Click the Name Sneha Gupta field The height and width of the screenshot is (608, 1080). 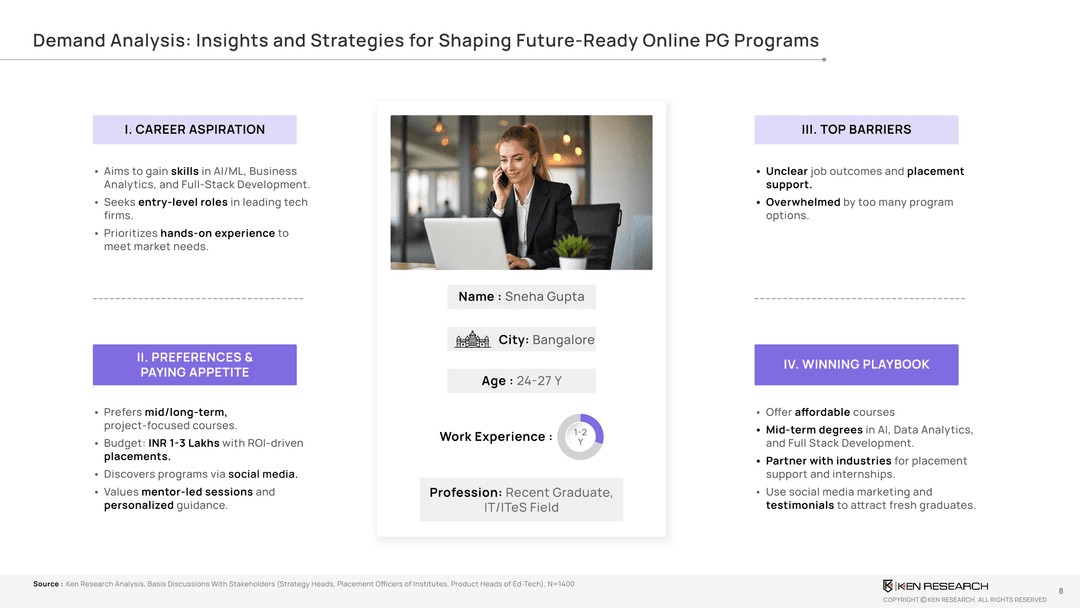click(x=521, y=297)
